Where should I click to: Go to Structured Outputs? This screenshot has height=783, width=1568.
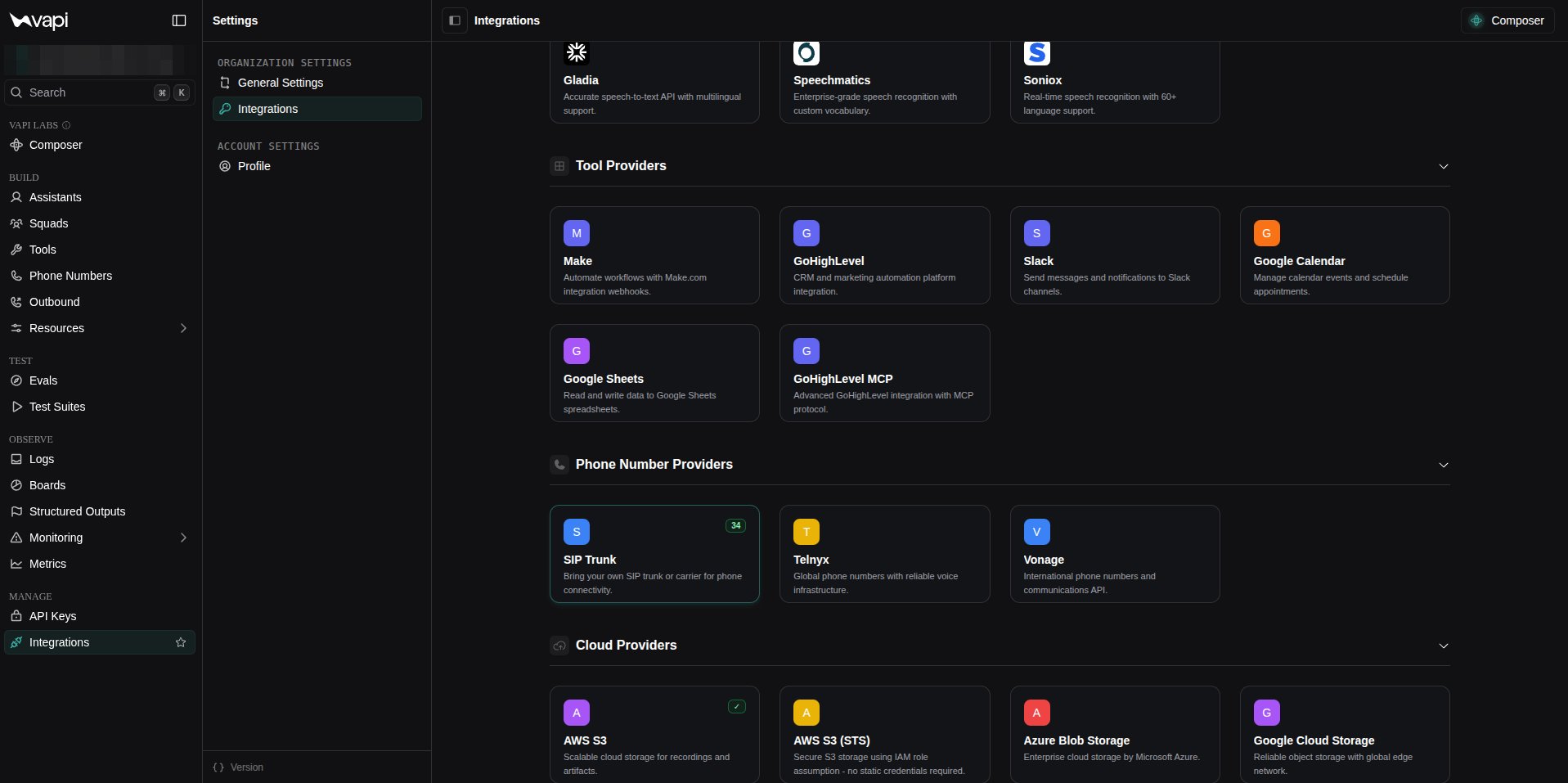99,511
